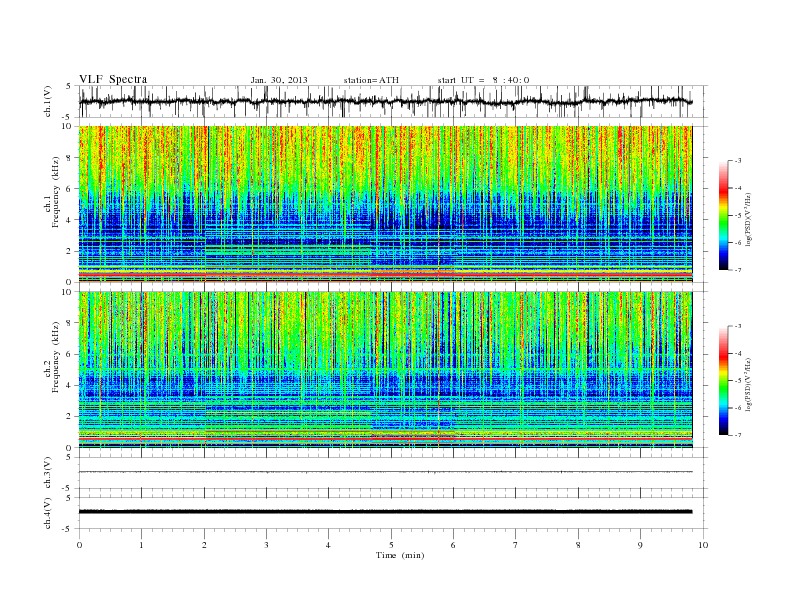Click the "5" voltage tick of the ch.1(V) axis

[70, 87]
